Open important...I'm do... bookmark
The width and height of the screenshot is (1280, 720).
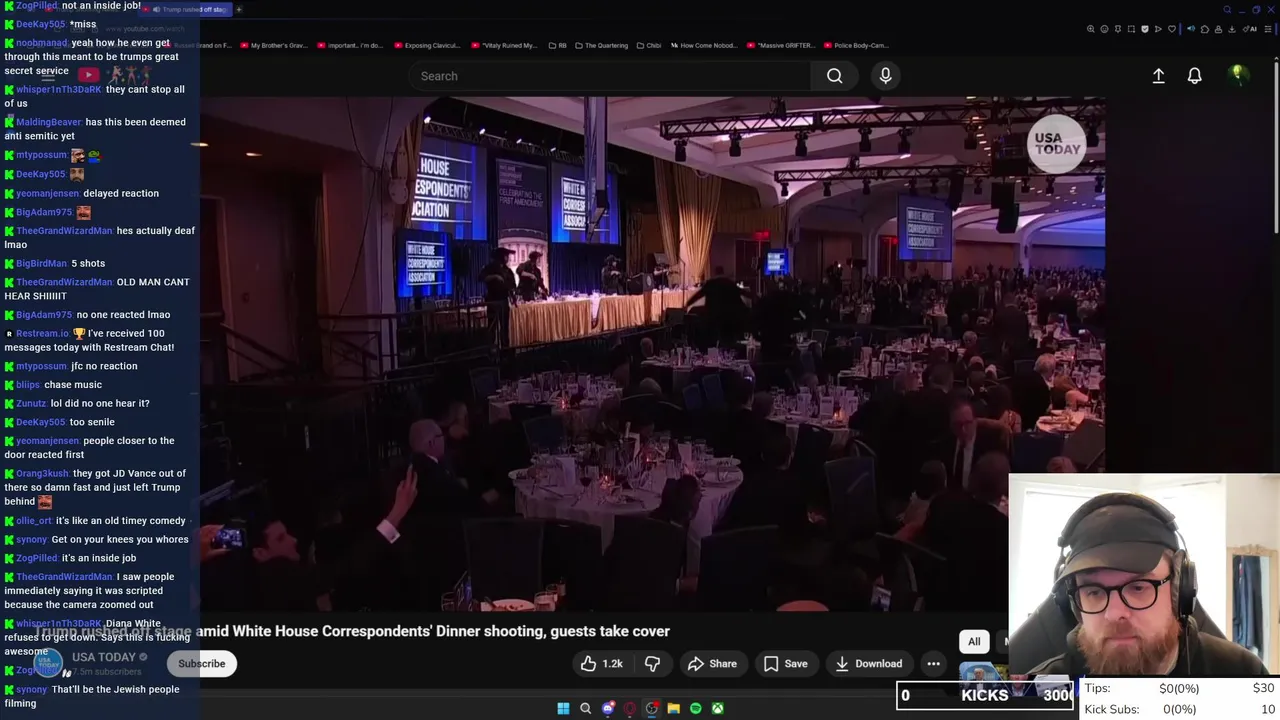point(349,45)
